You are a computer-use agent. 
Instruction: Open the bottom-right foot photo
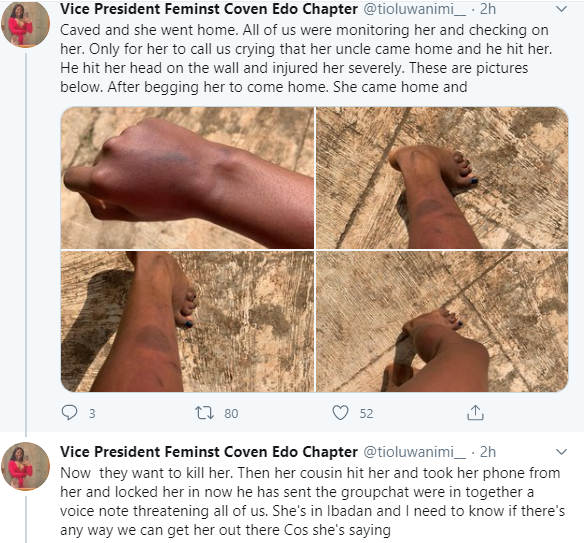[x=442, y=321]
